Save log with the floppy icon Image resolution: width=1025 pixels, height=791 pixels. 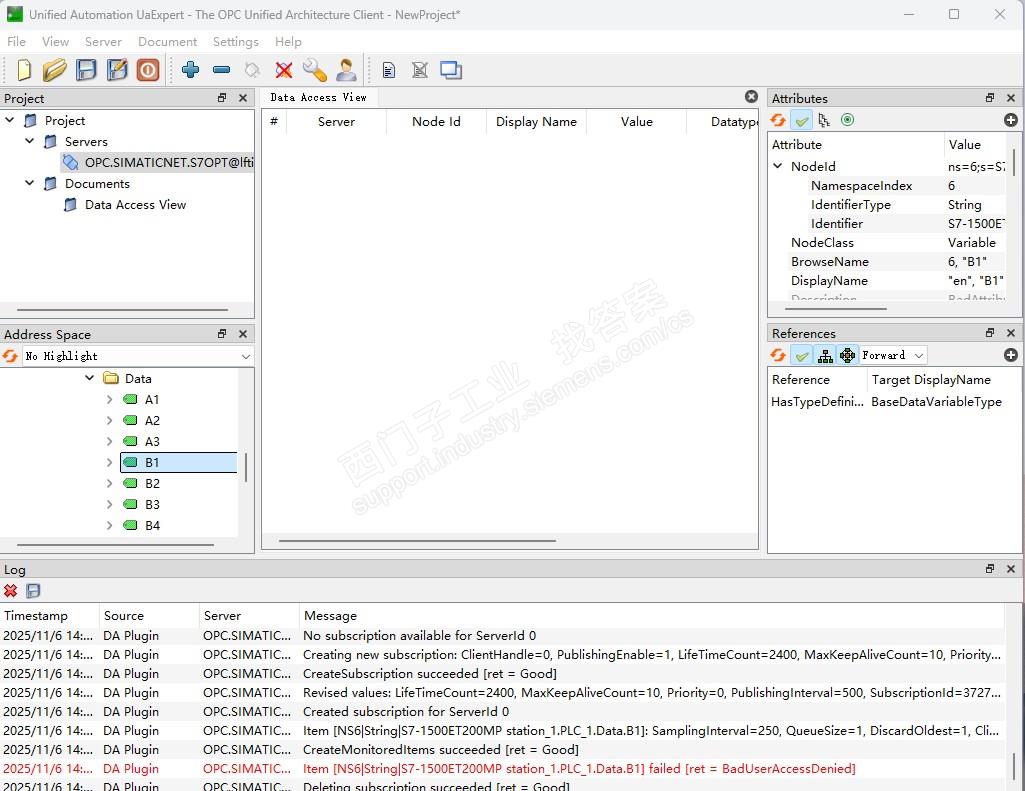pyautogui.click(x=33, y=591)
